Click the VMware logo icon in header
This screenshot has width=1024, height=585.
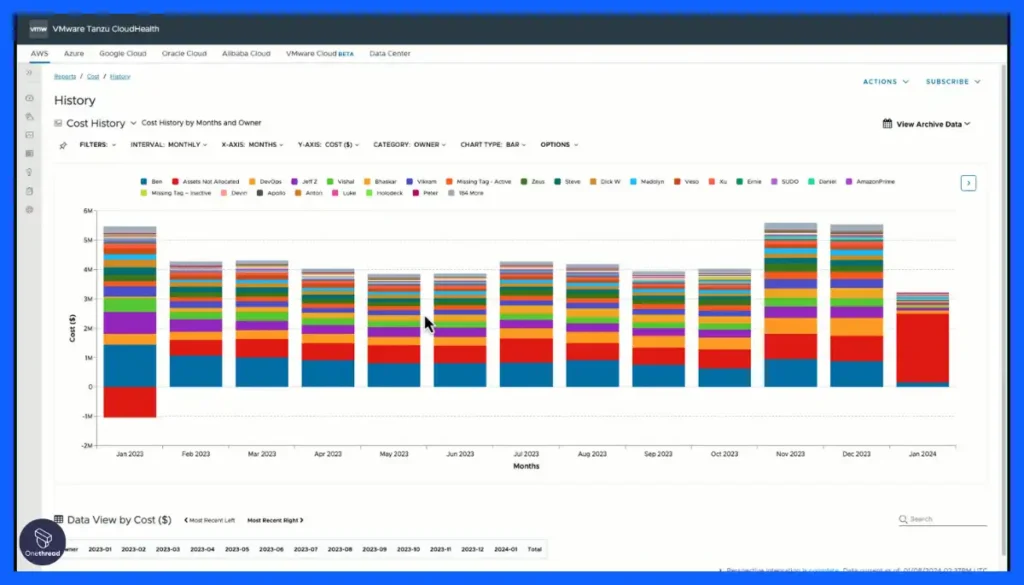(39, 29)
